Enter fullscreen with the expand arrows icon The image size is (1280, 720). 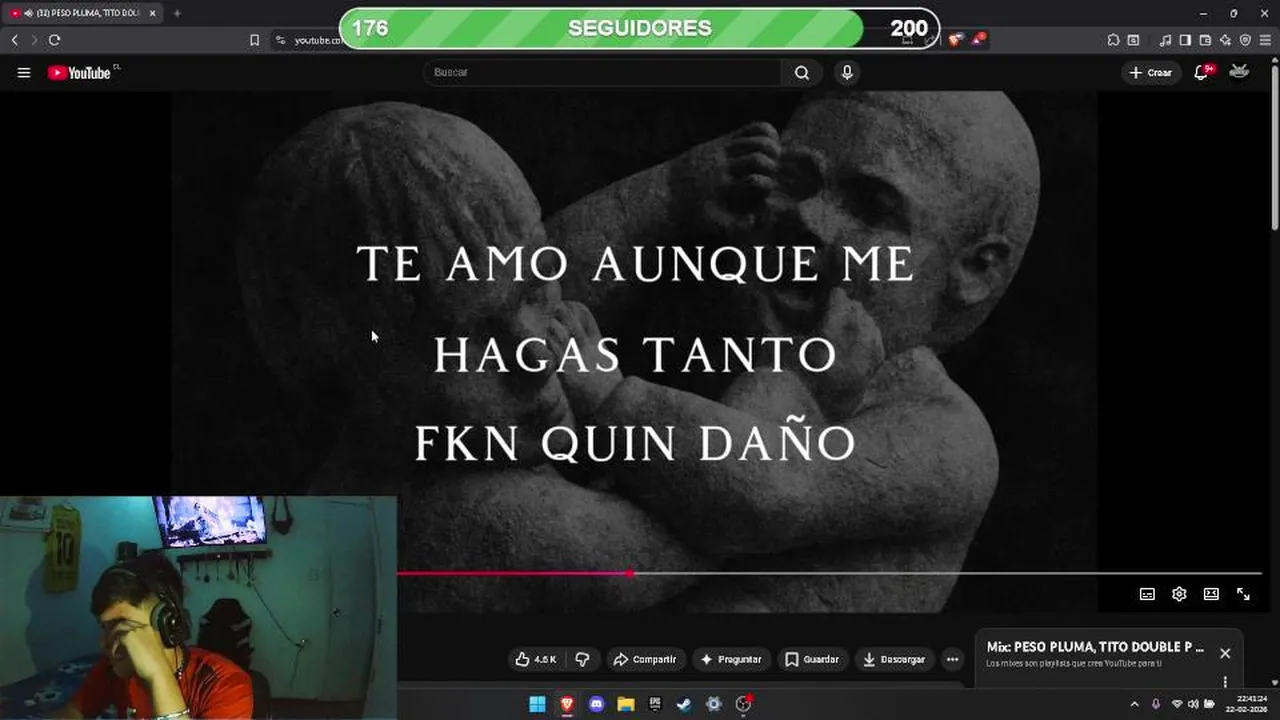click(1243, 594)
